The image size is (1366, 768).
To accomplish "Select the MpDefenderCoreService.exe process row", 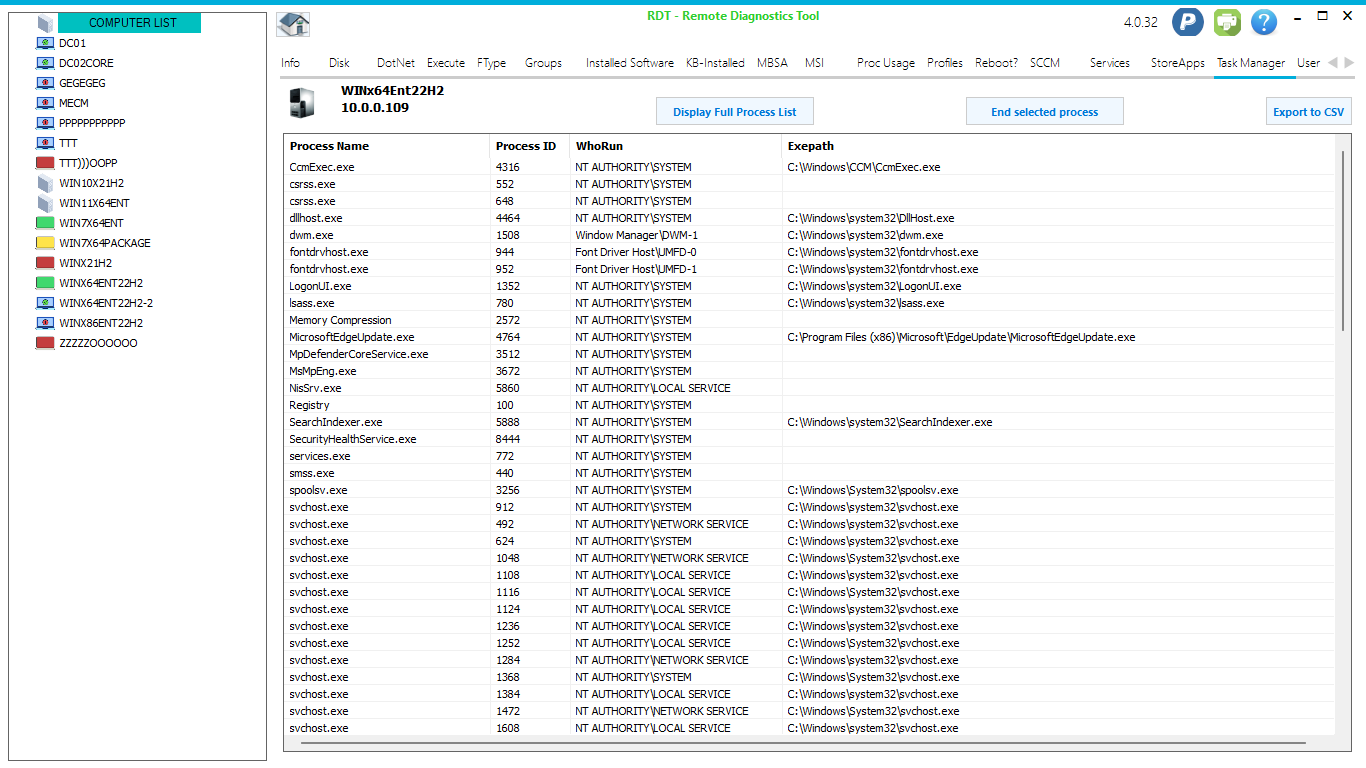I will click(x=810, y=354).
